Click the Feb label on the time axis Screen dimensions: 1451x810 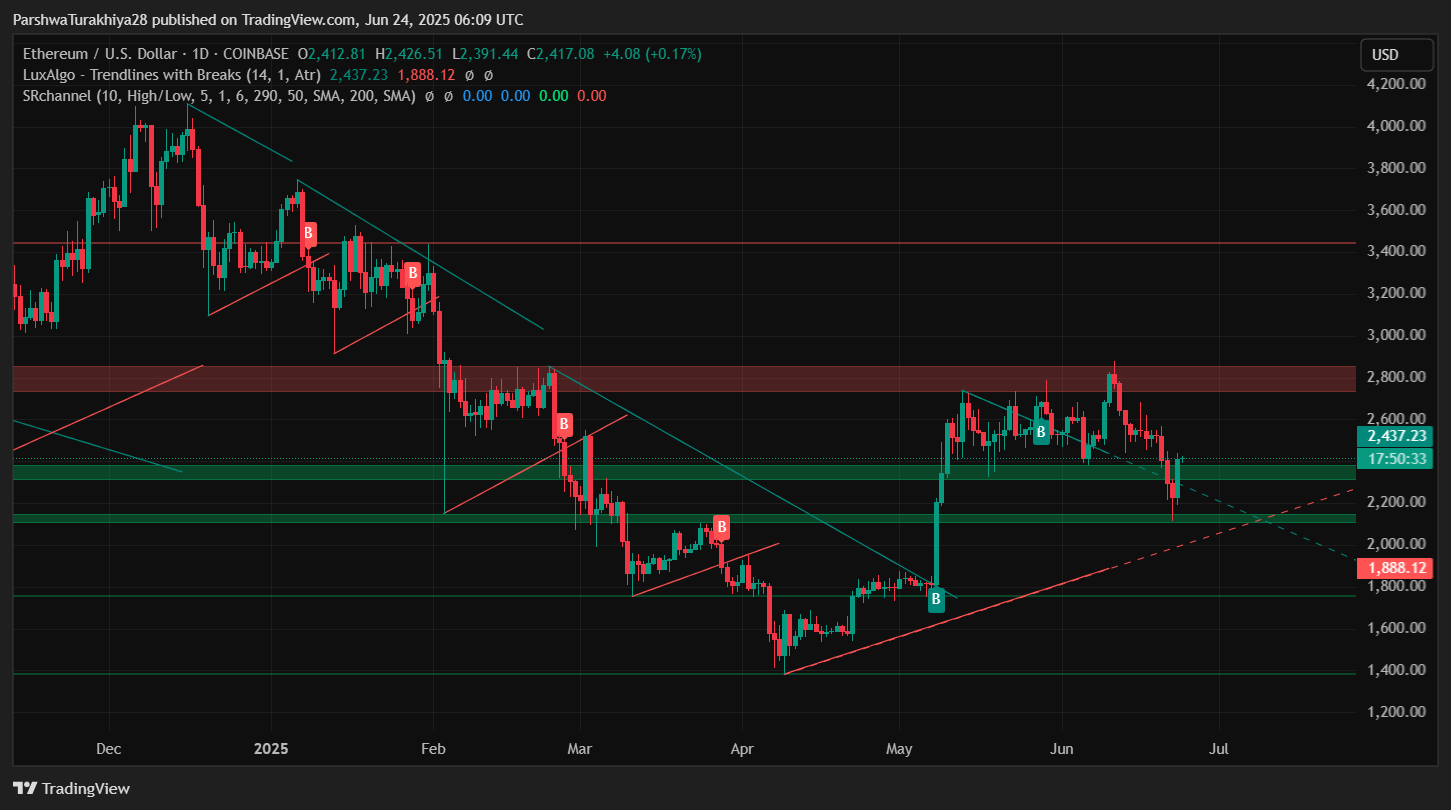click(x=432, y=748)
